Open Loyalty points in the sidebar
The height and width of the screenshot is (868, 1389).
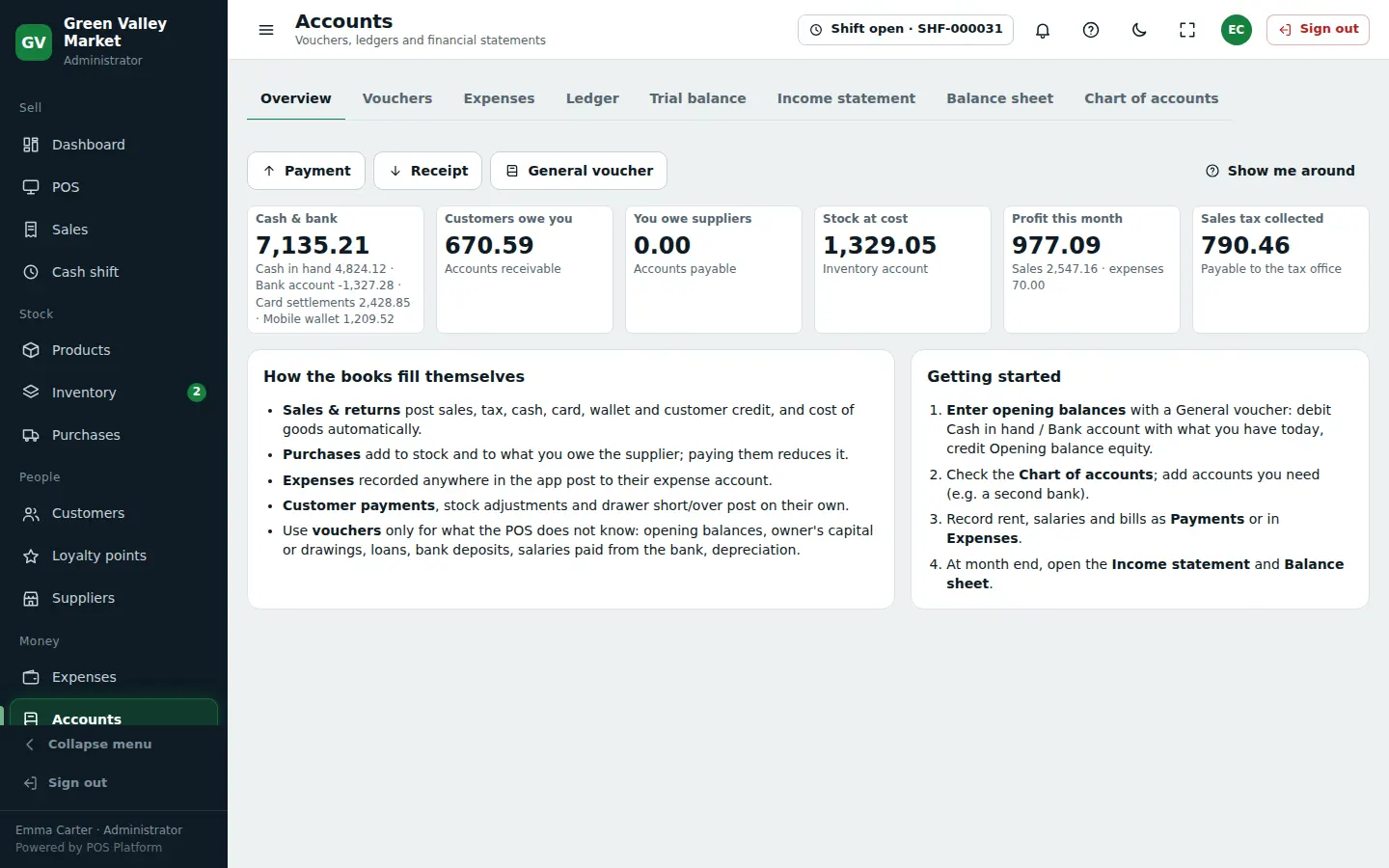114,556
